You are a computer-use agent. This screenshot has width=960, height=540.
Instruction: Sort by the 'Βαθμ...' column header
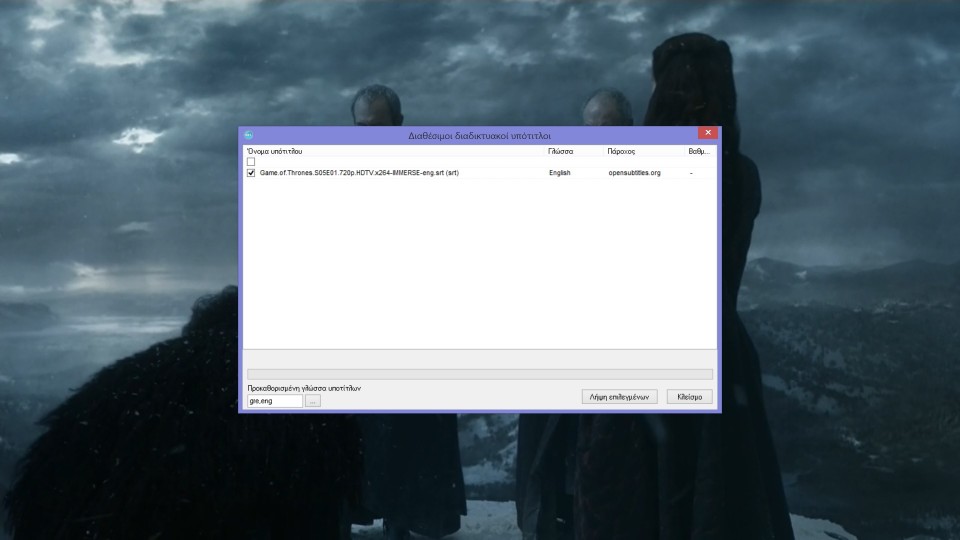[x=699, y=152]
